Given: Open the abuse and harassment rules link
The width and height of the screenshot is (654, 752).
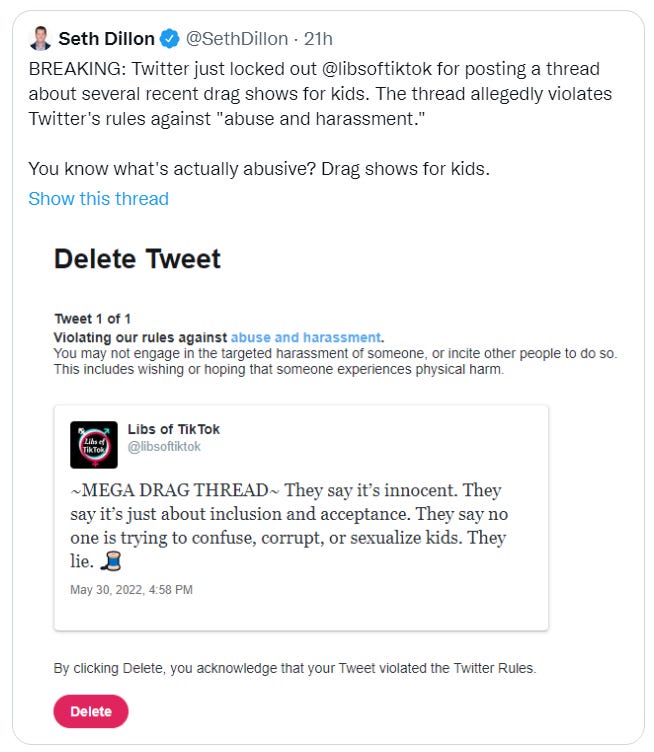Looking at the screenshot, I should [306, 337].
